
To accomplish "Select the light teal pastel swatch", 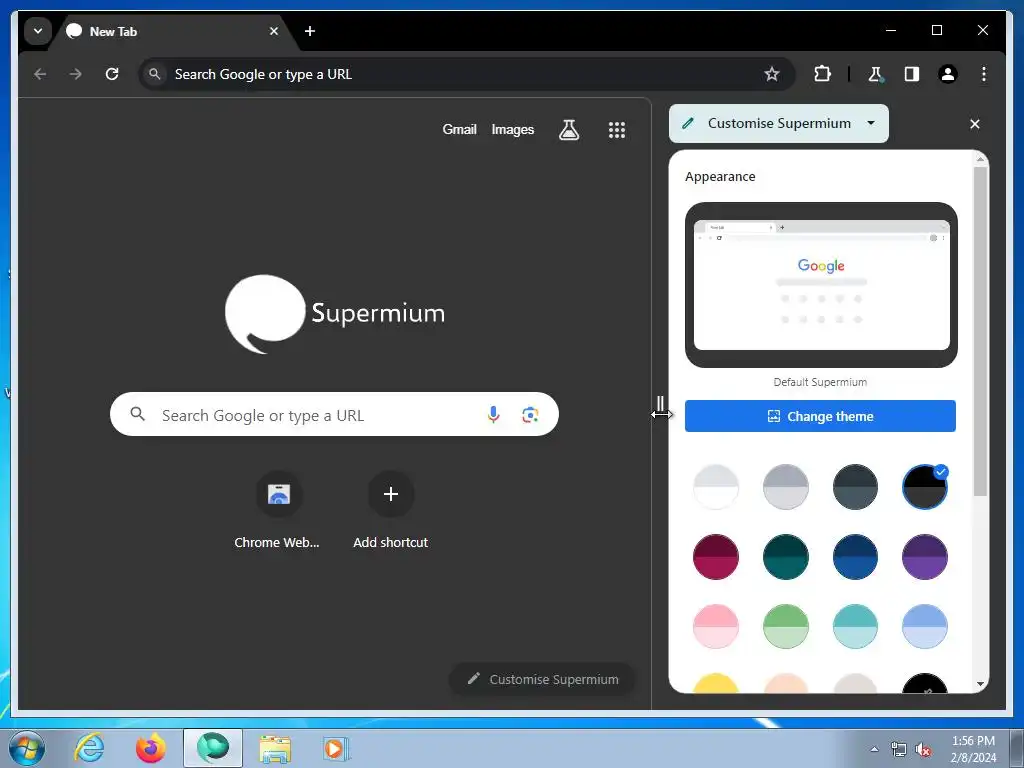I will coord(855,627).
